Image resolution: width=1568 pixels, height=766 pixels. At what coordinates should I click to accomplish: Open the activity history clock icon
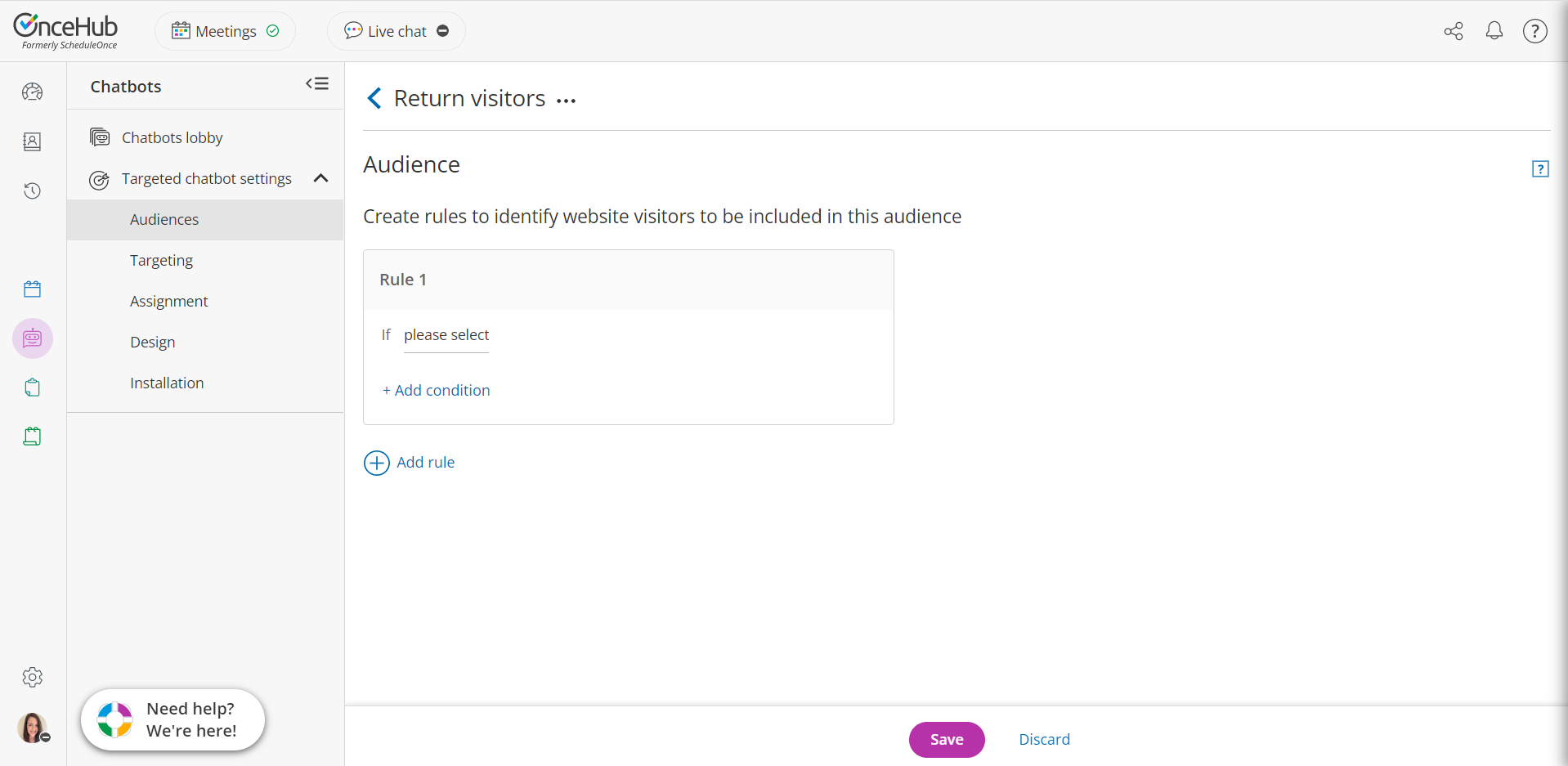coord(33,190)
